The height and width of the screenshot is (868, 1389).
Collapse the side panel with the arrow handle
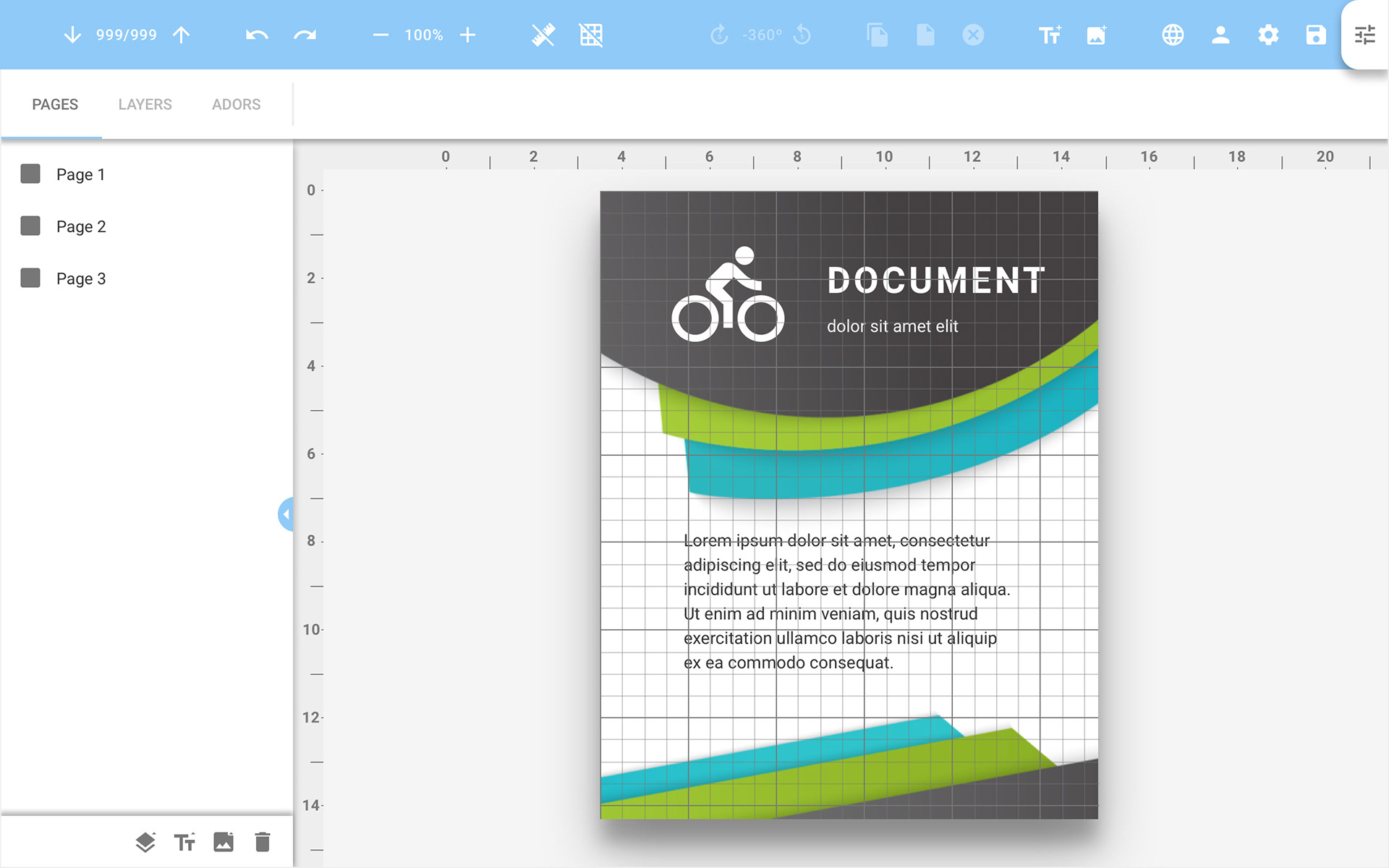click(x=286, y=514)
